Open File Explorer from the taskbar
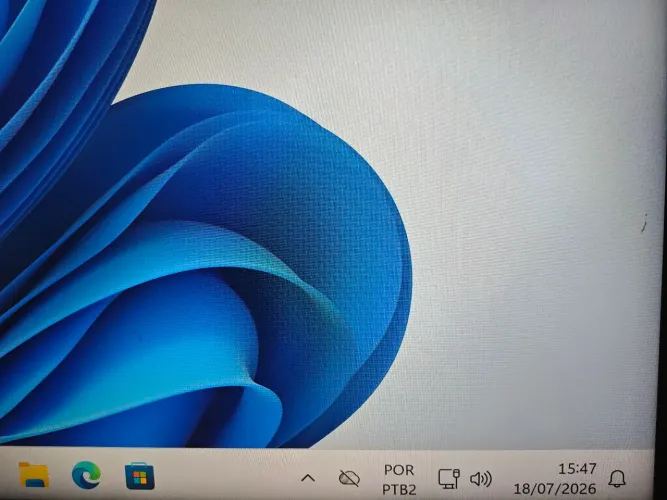667x500 pixels. coord(34,475)
